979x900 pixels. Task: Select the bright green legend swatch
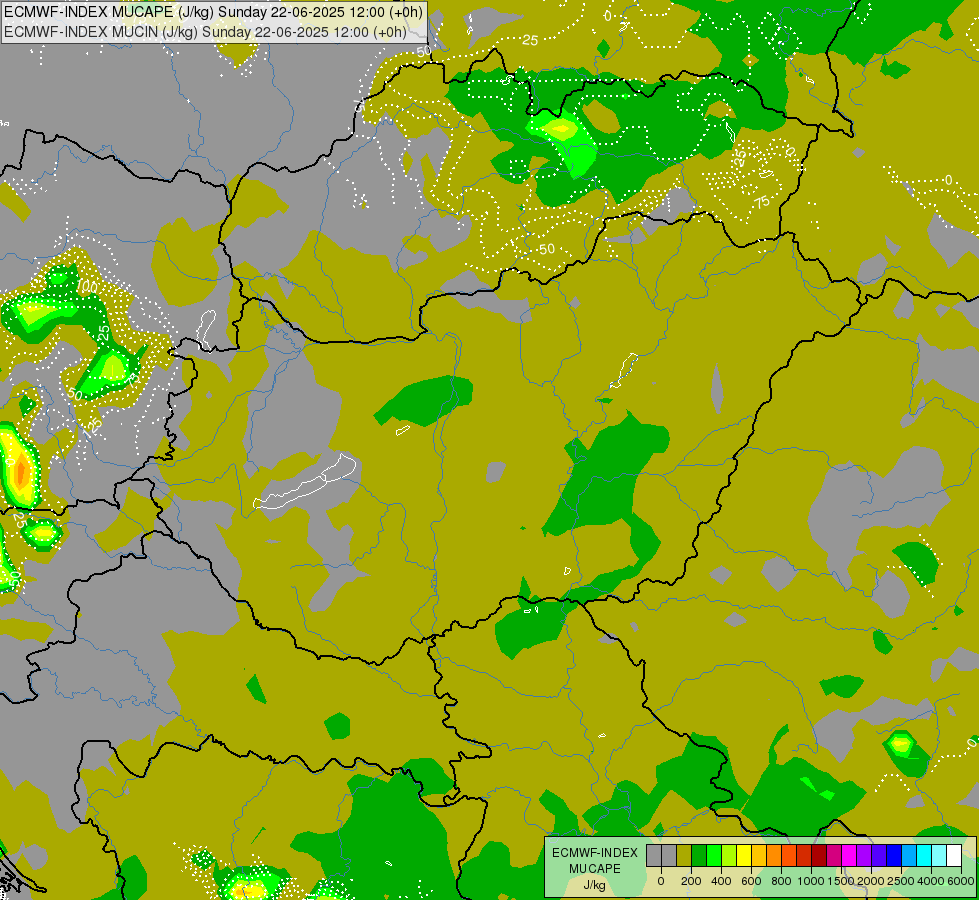point(714,855)
